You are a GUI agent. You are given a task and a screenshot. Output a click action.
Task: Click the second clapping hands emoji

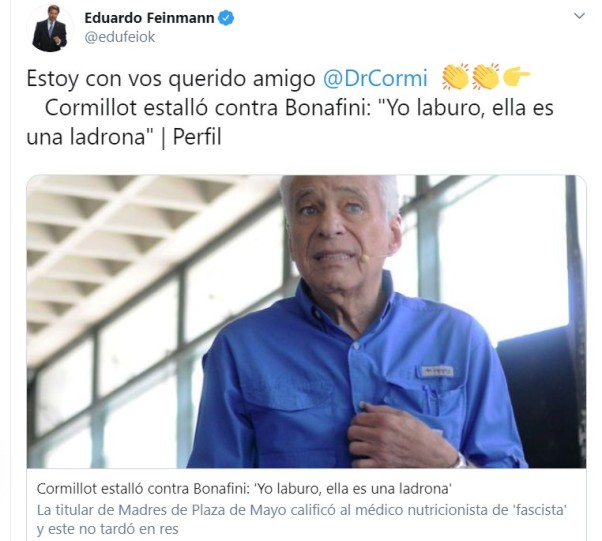(486, 77)
